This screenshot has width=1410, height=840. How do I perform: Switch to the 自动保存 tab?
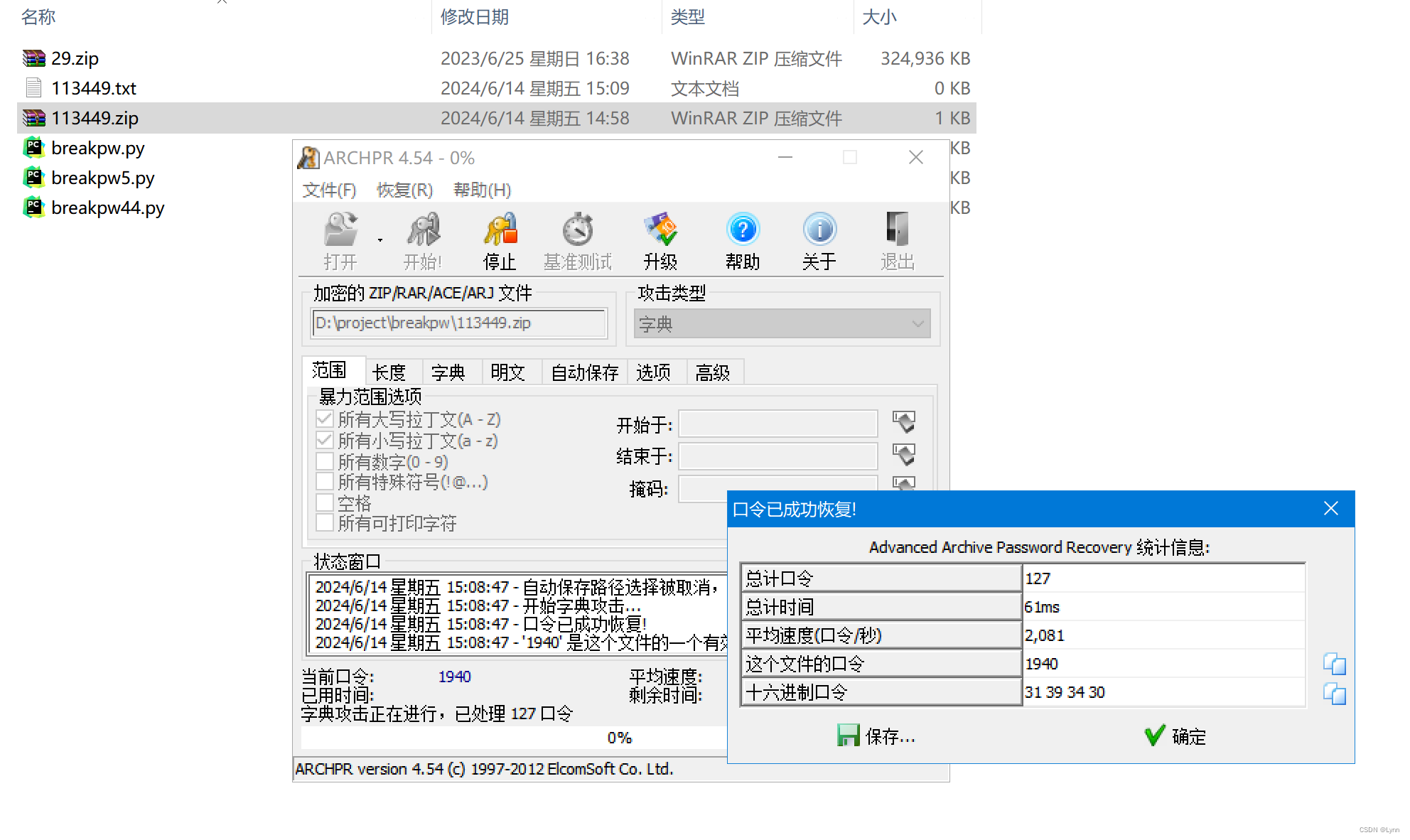pyautogui.click(x=585, y=372)
